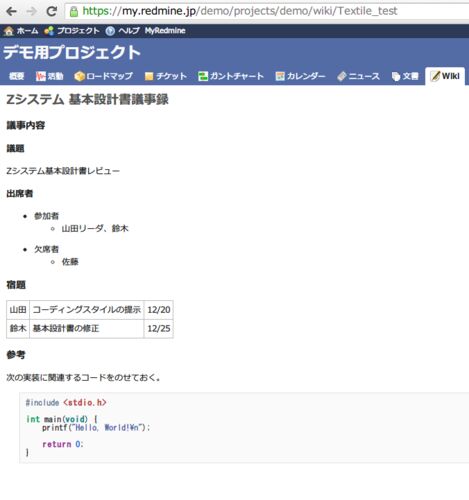Click the return 0 code line
Image resolution: width=469 pixels, height=500 pixels.
62,444
